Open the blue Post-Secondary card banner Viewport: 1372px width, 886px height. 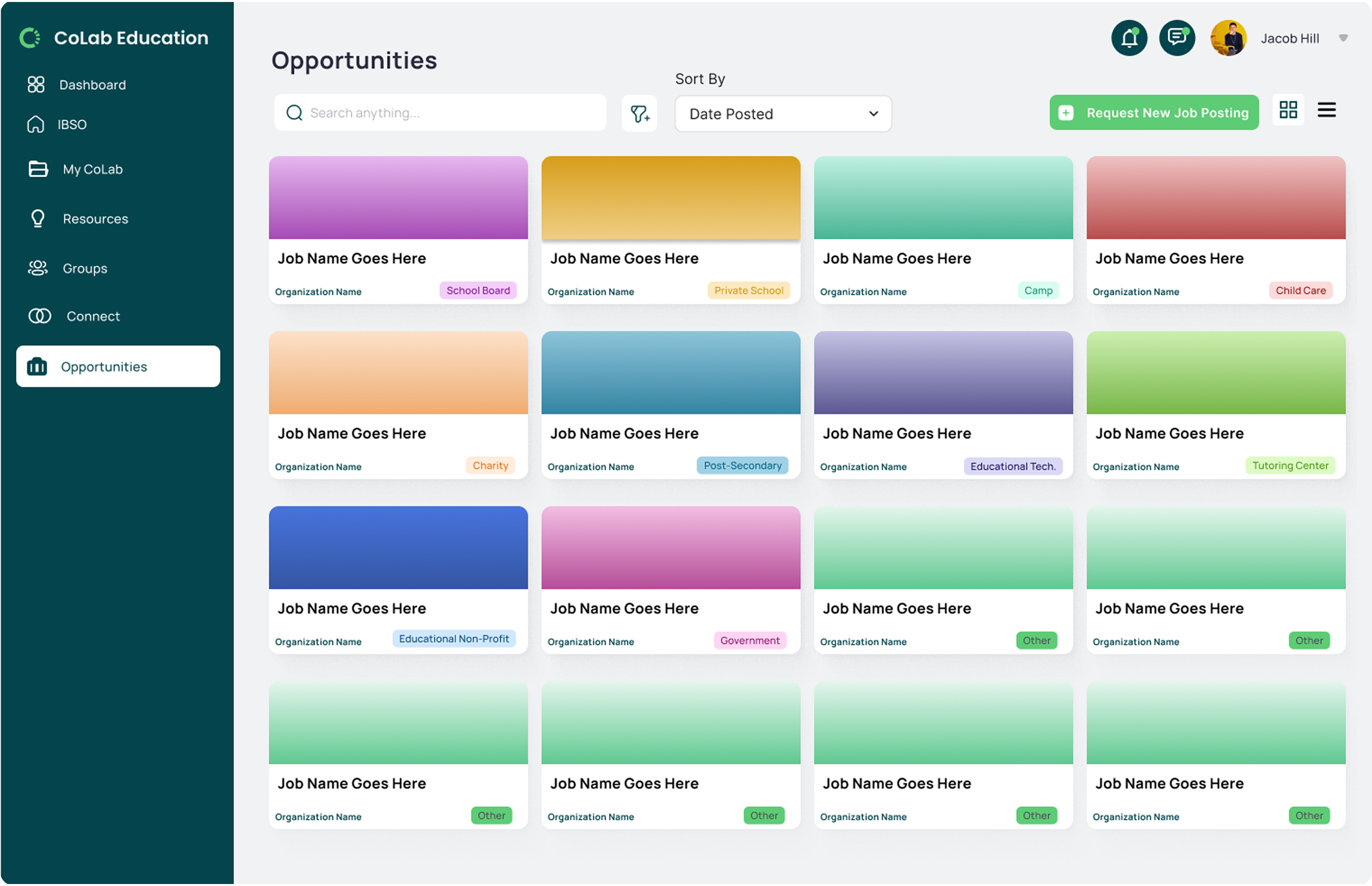pyautogui.click(x=671, y=372)
